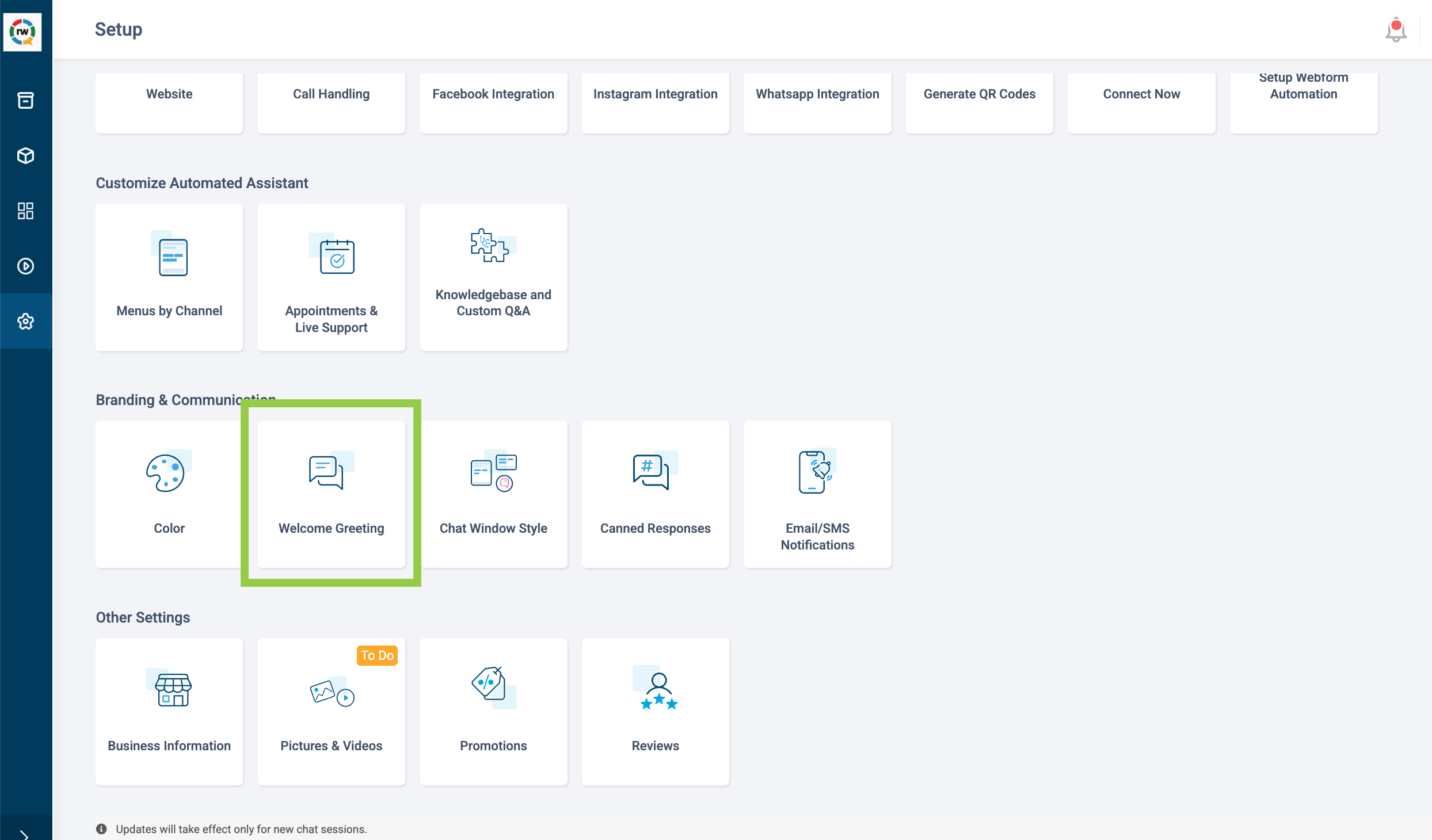Select the Setup gear sidebar icon

click(x=25, y=321)
